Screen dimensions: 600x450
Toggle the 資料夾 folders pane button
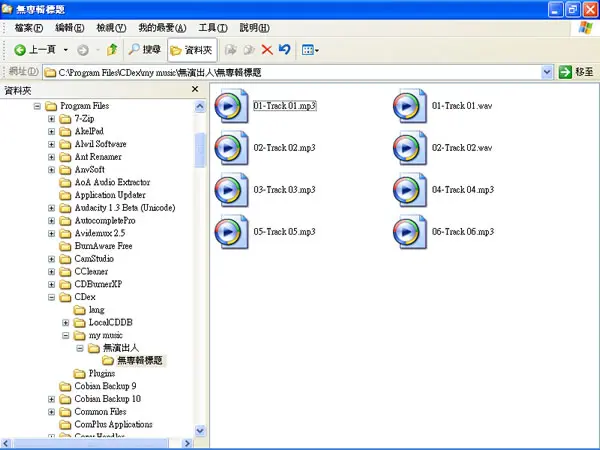pyautogui.click(x=192, y=50)
